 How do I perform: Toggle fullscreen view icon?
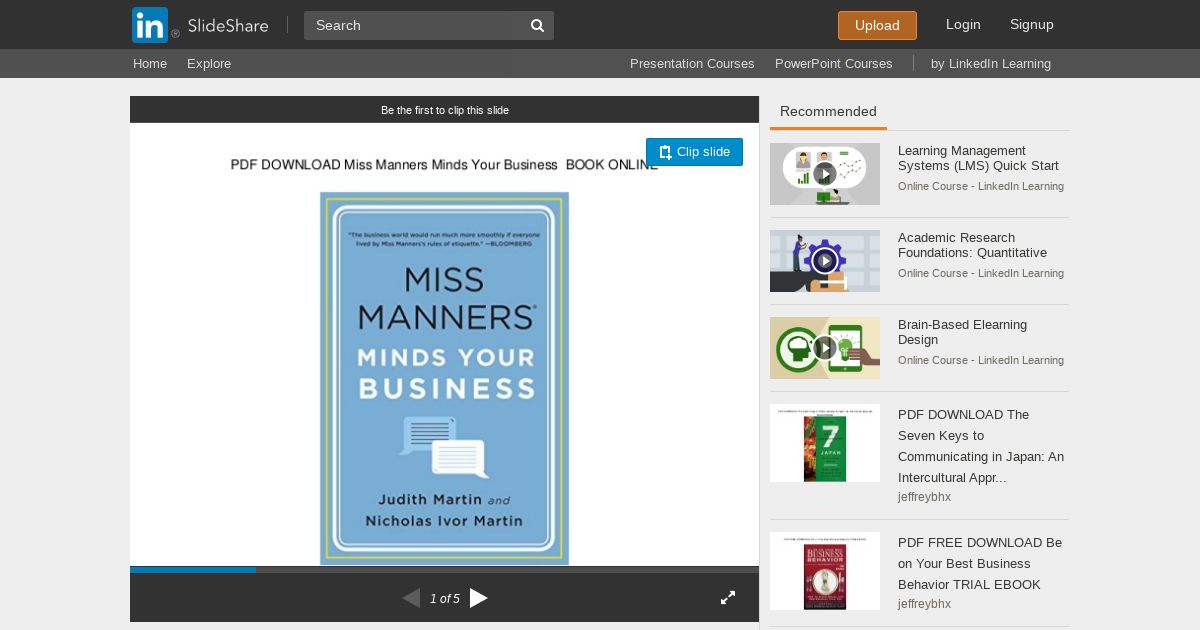(x=728, y=598)
